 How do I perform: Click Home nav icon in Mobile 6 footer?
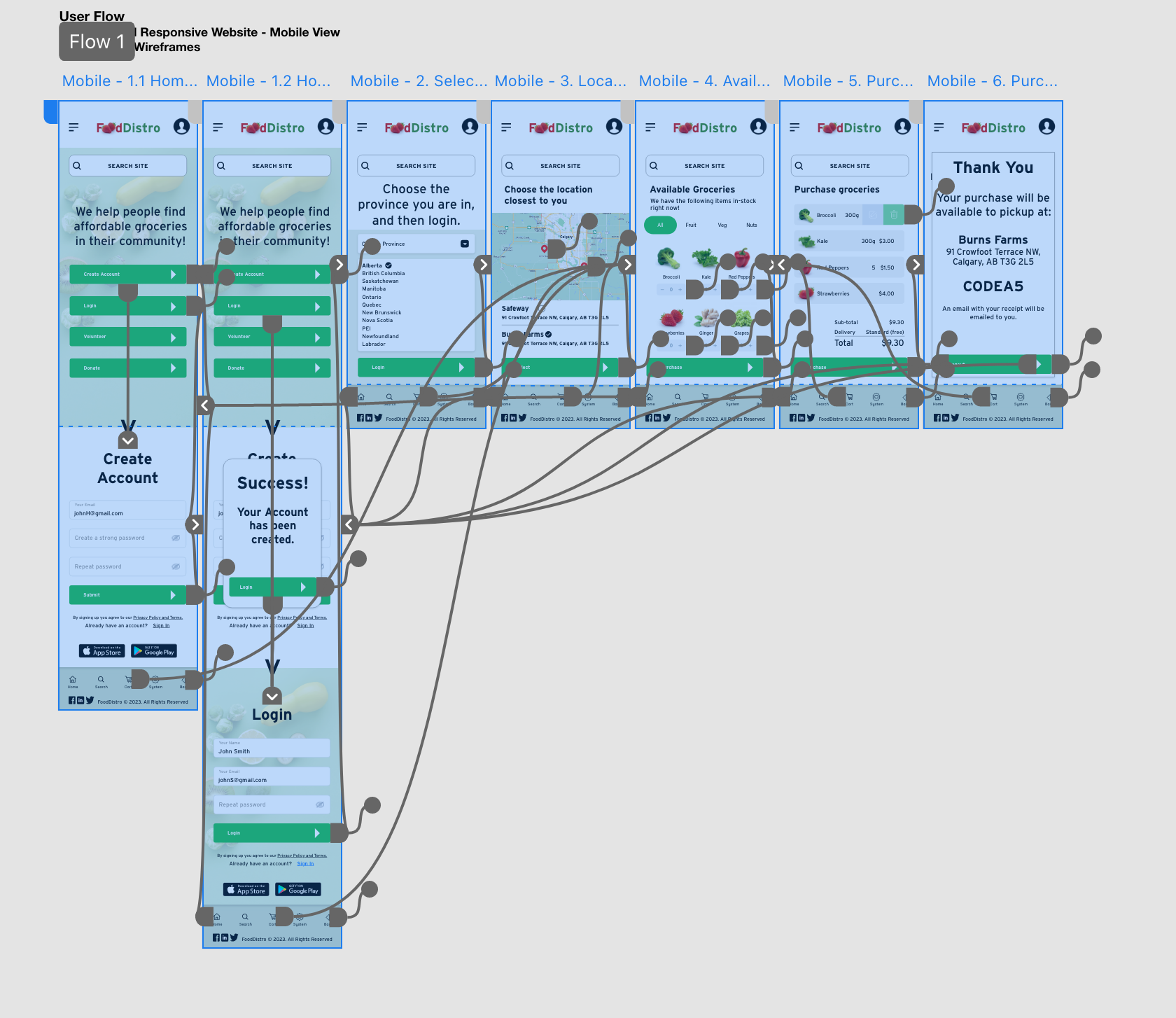click(938, 399)
